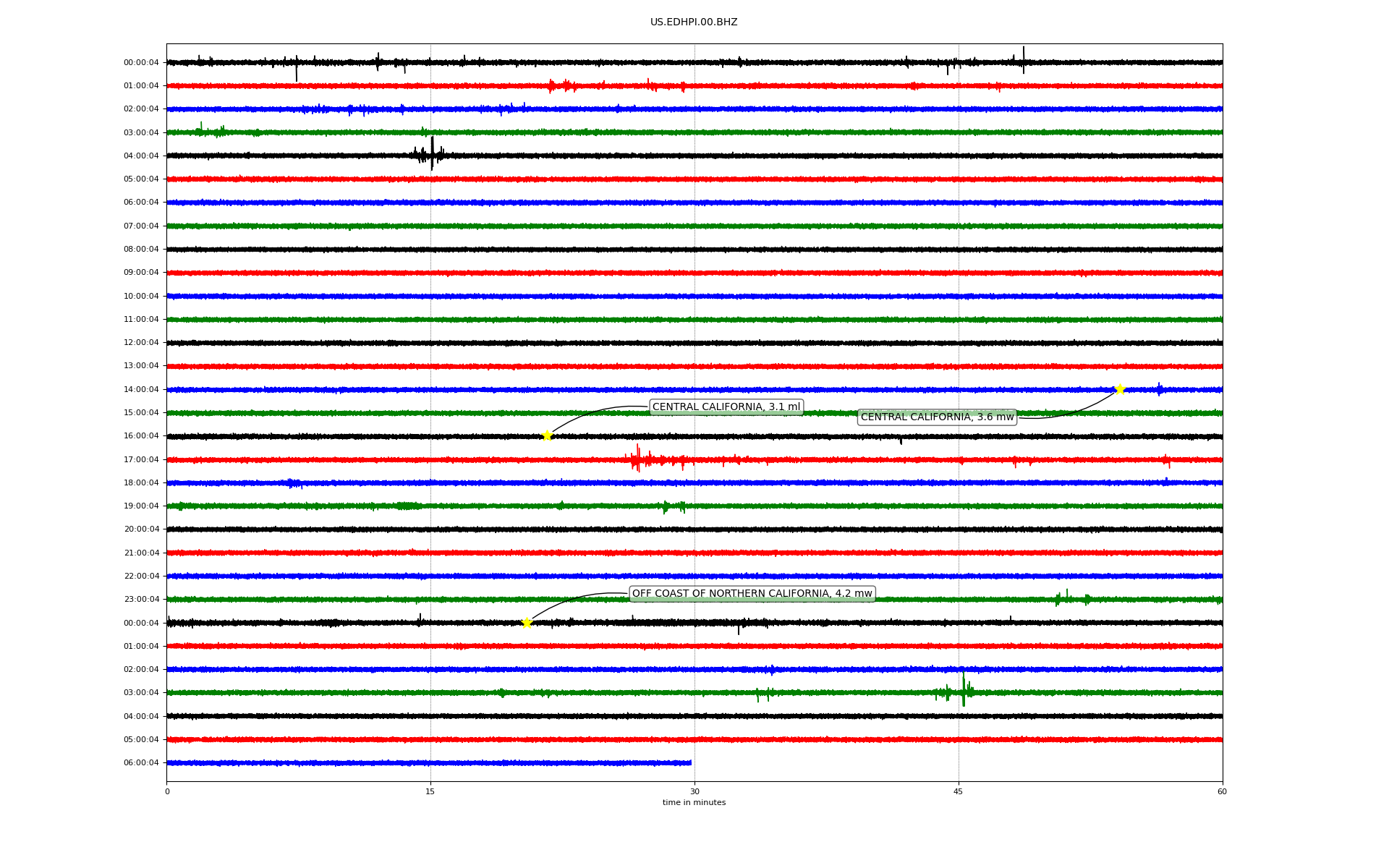
Task: Click the 30 tick label on the time axis
Action: coord(694,791)
